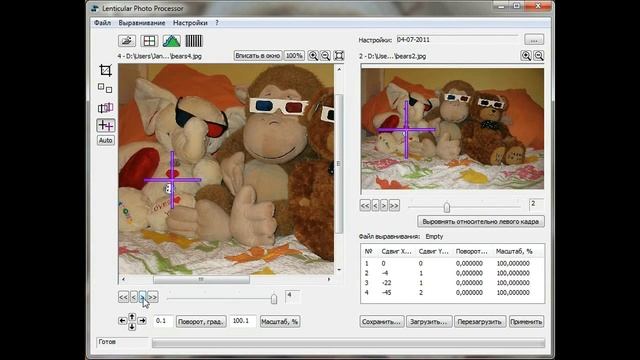Select table row 3 with shift -22
Screen dimensions: 640x360
click(452, 283)
